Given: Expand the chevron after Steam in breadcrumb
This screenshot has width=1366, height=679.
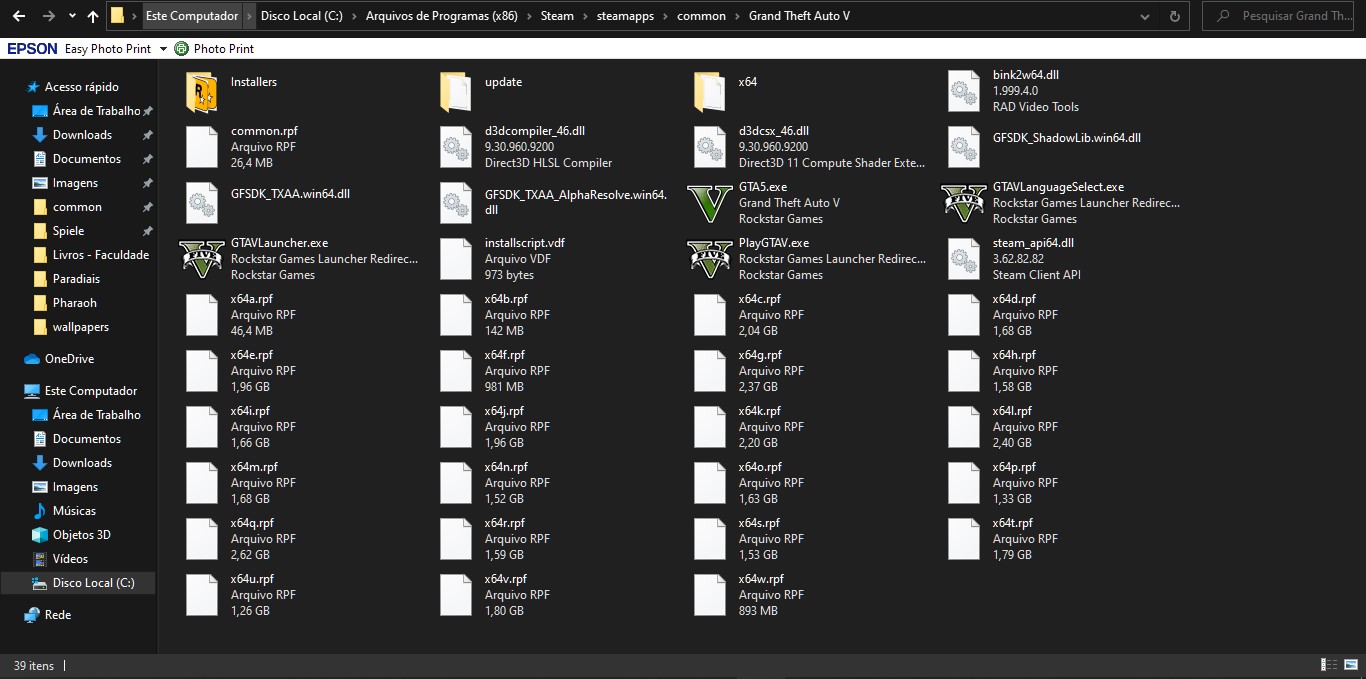Looking at the screenshot, I should 585,16.
